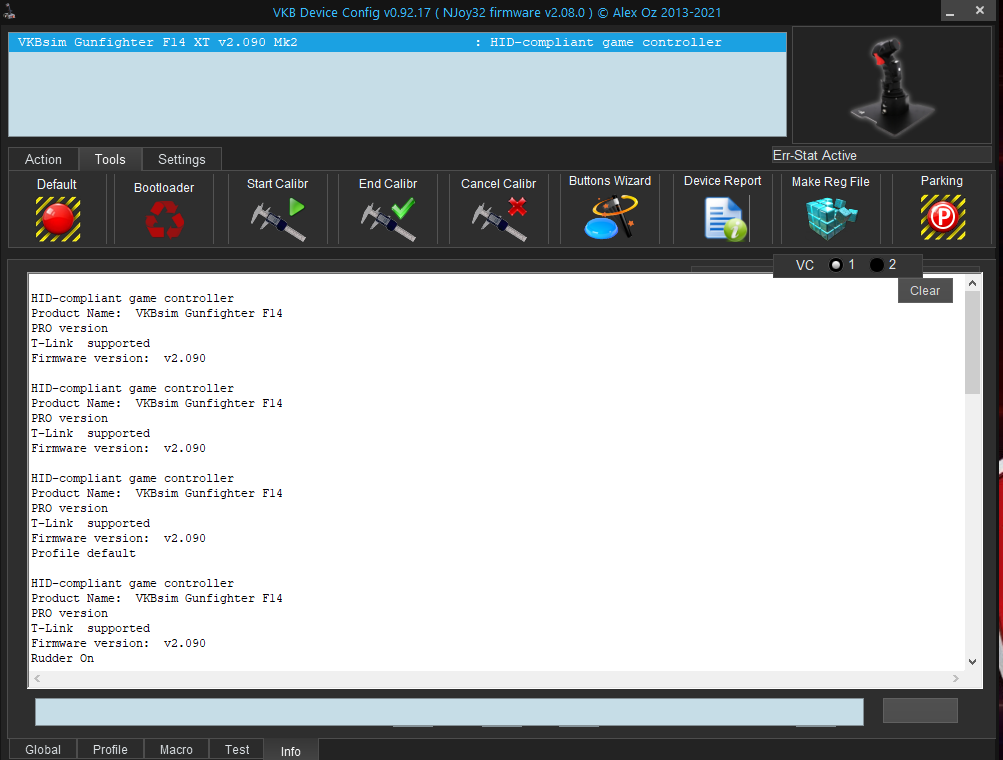This screenshot has height=760, width=1003.
Task: Select the VKBsim Gunfighter F14 XT device row
Action: click(x=397, y=42)
